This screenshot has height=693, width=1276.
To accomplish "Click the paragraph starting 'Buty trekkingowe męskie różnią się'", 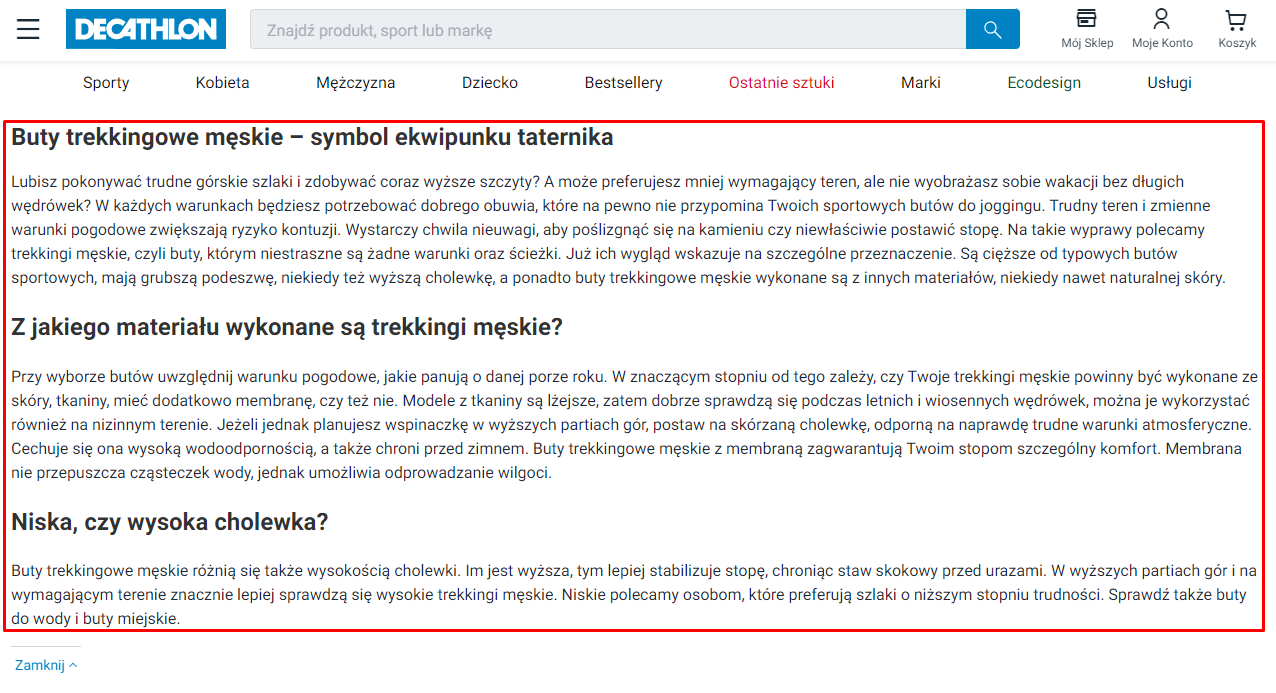I will [x=635, y=595].
